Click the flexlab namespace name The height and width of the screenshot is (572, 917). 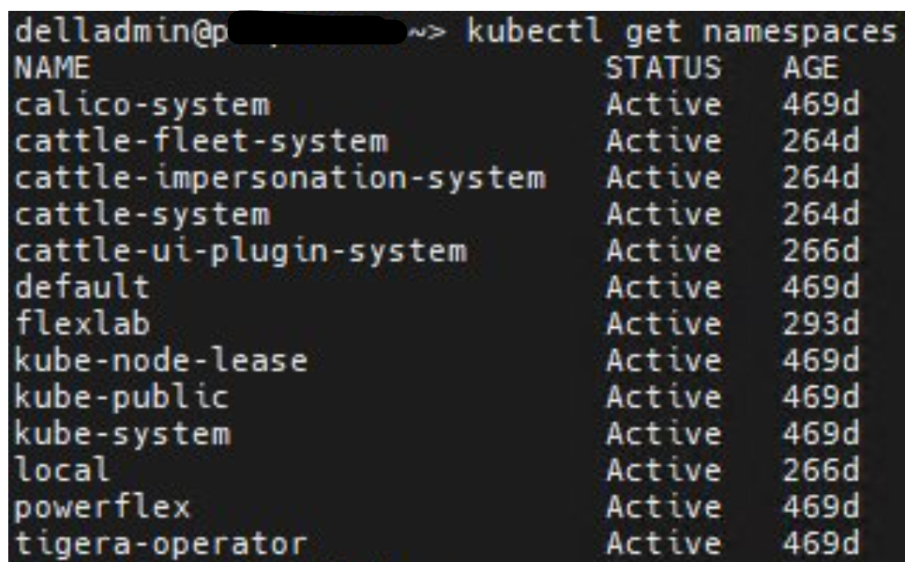(x=82, y=324)
